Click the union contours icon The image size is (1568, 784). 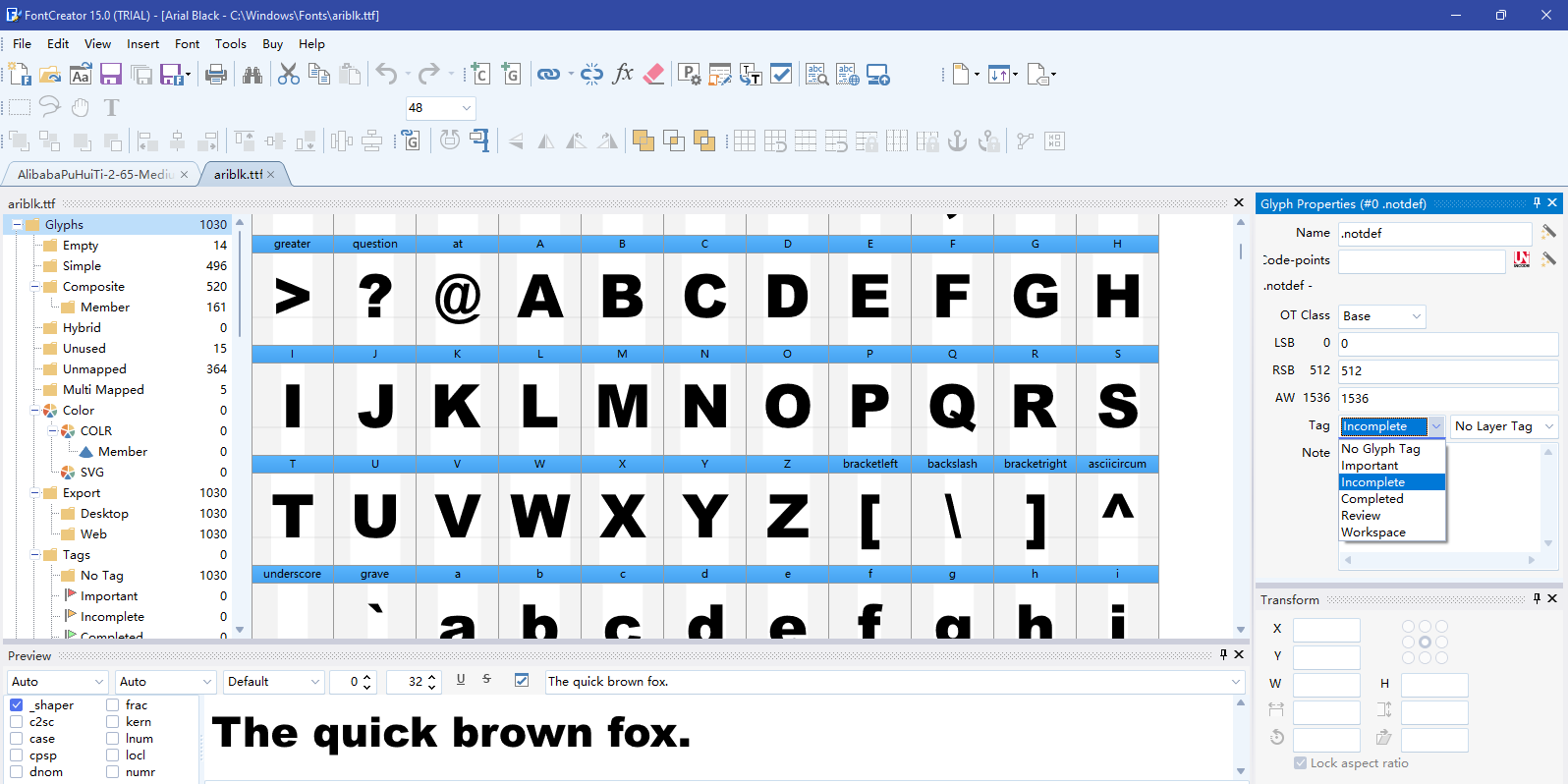644,140
